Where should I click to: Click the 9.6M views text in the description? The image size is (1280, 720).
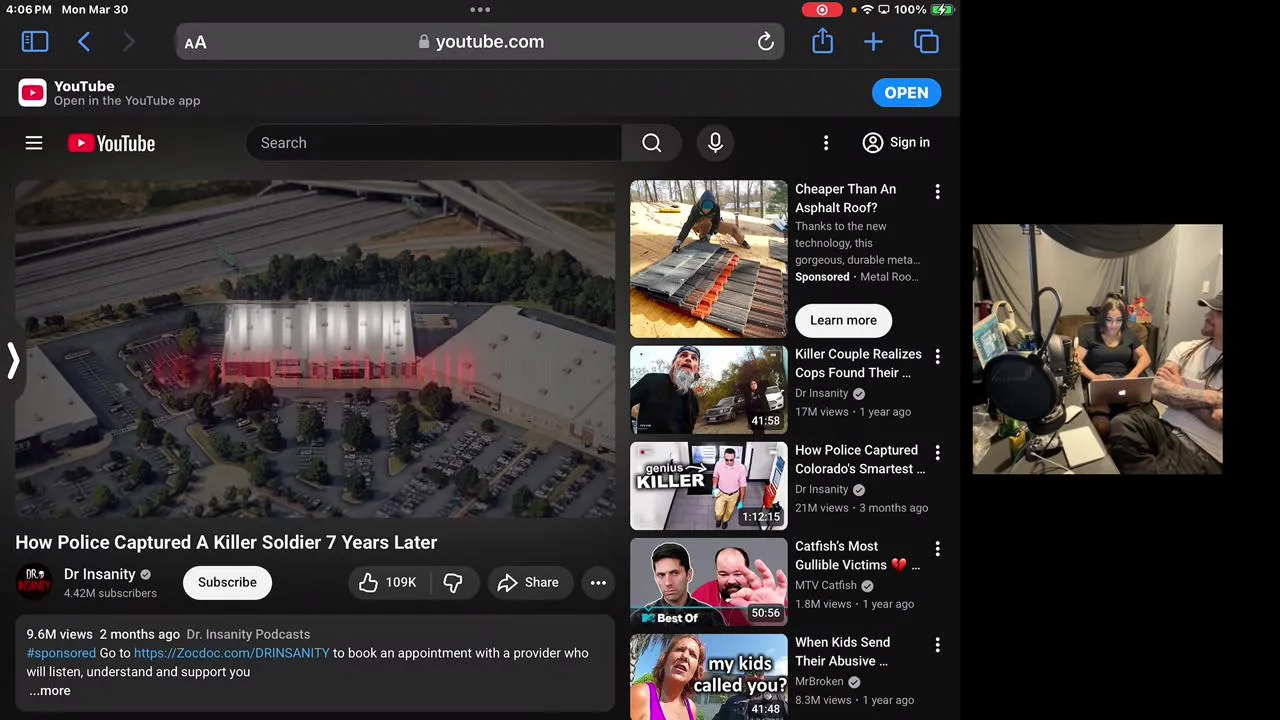coord(60,634)
